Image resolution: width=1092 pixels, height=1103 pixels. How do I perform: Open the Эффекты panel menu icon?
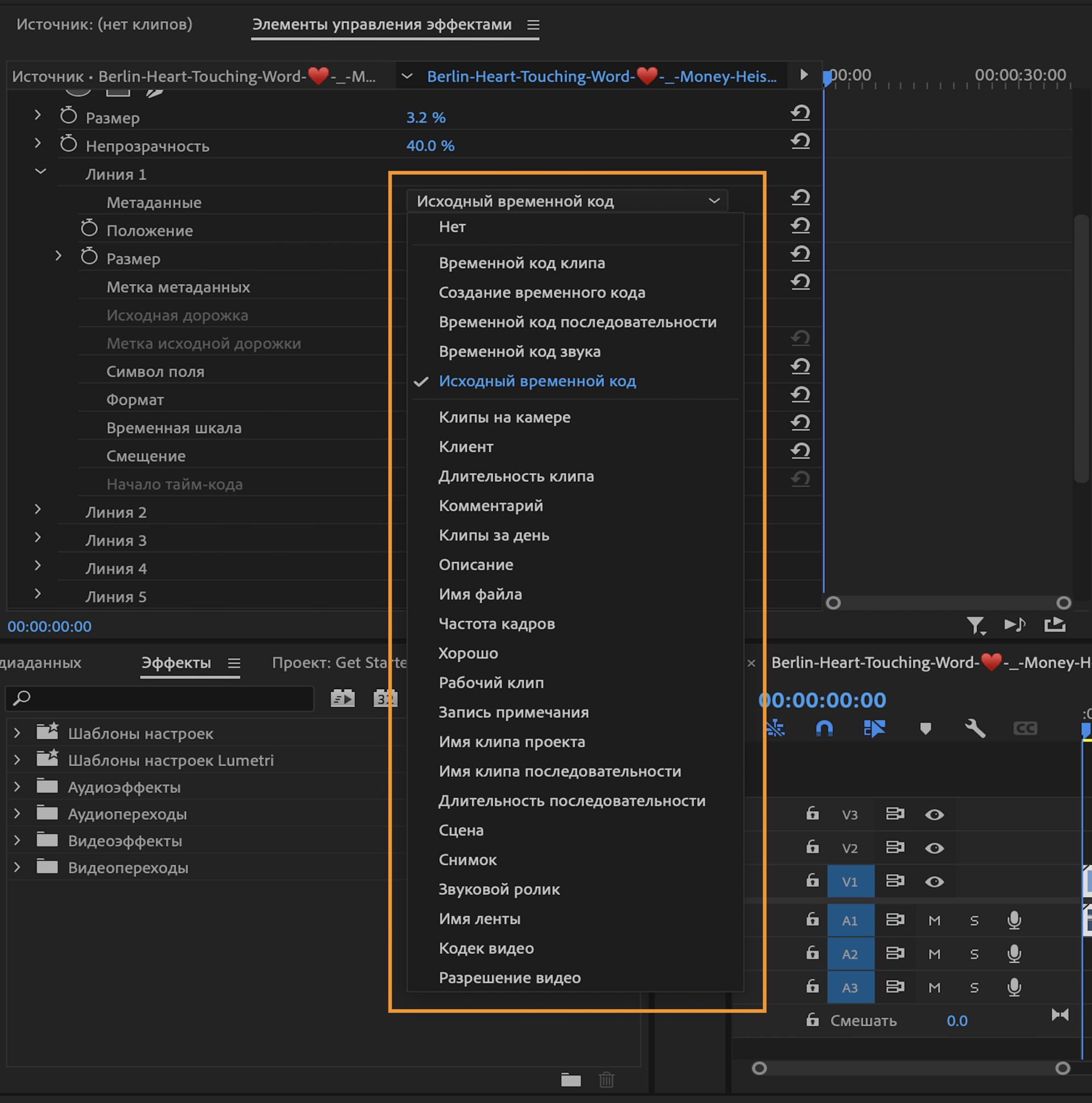pos(234,663)
